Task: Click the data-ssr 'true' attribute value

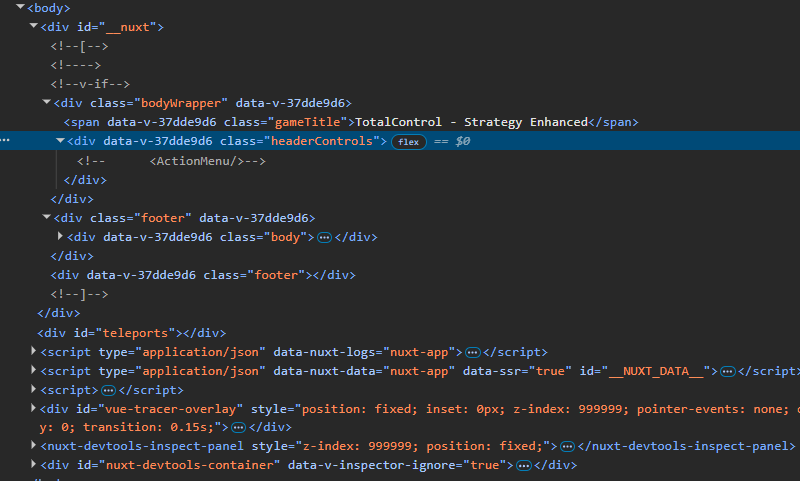Action: 550,371
